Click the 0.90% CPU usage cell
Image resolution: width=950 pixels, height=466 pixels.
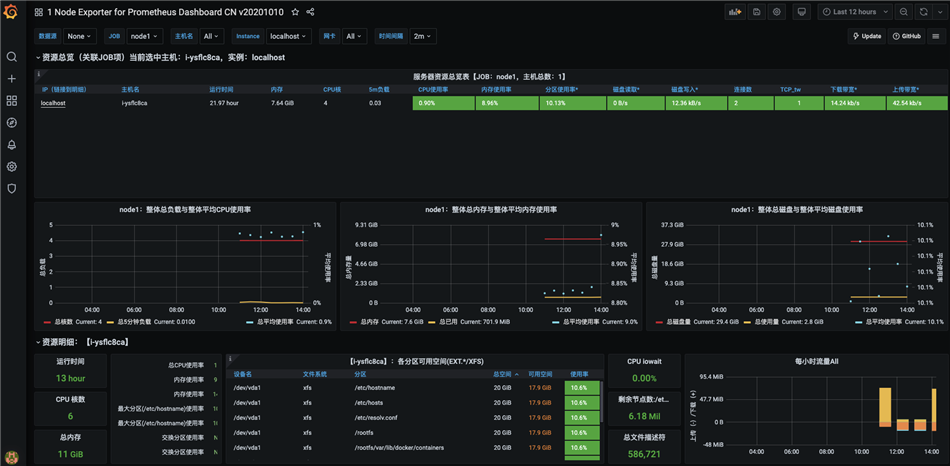(x=443, y=103)
